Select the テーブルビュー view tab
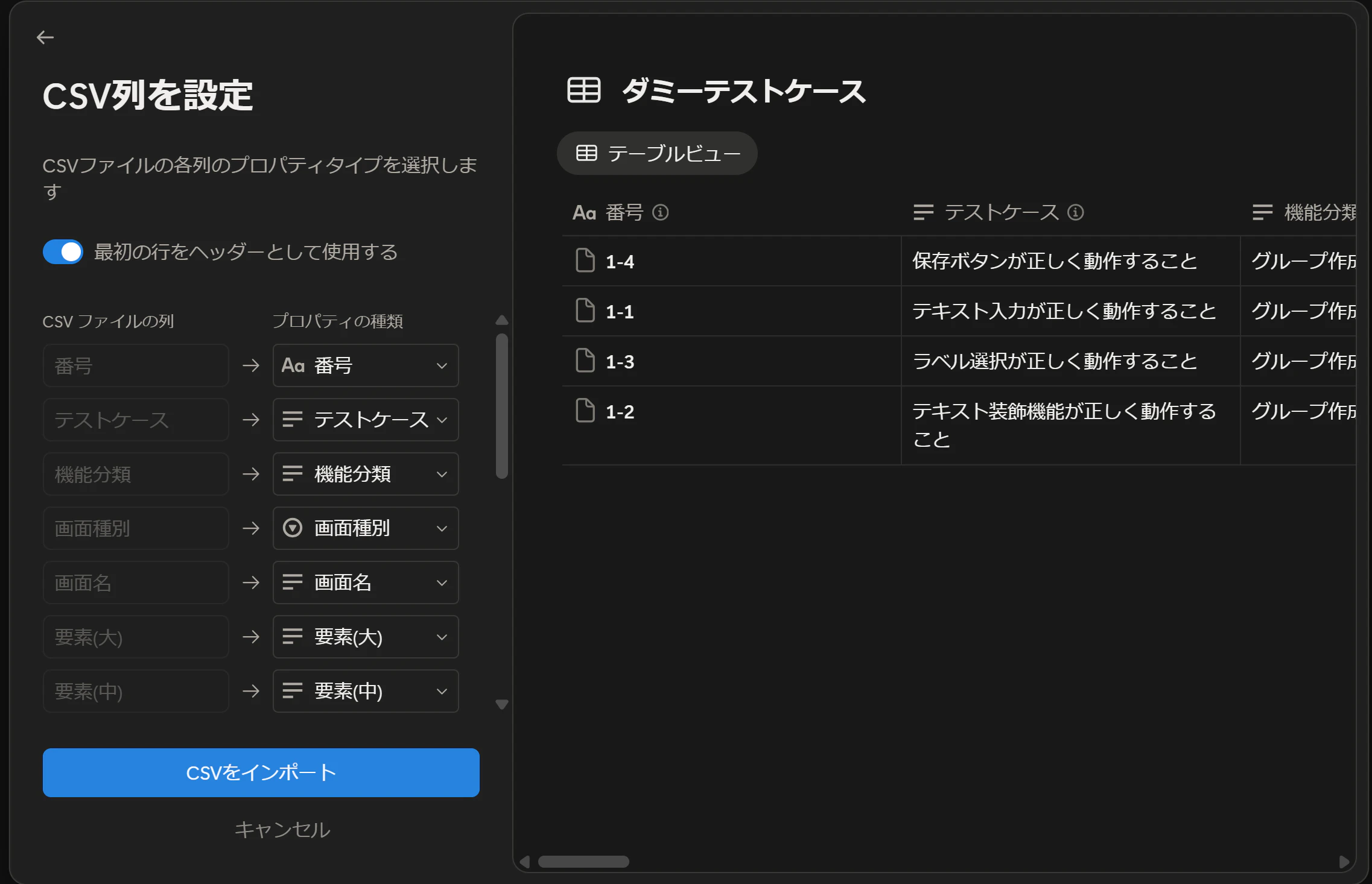This screenshot has height=884, width=1372. (x=657, y=153)
